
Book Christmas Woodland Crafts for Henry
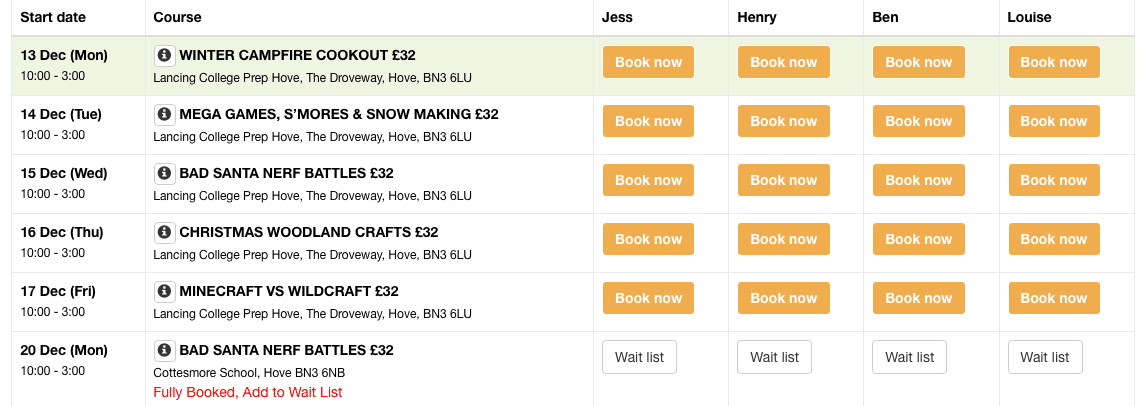point(783,239)
